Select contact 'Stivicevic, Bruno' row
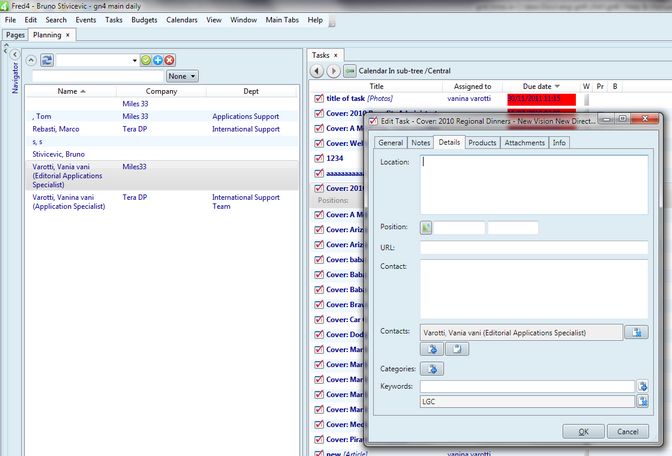This screenshot has height=456, width=672. 162,154
